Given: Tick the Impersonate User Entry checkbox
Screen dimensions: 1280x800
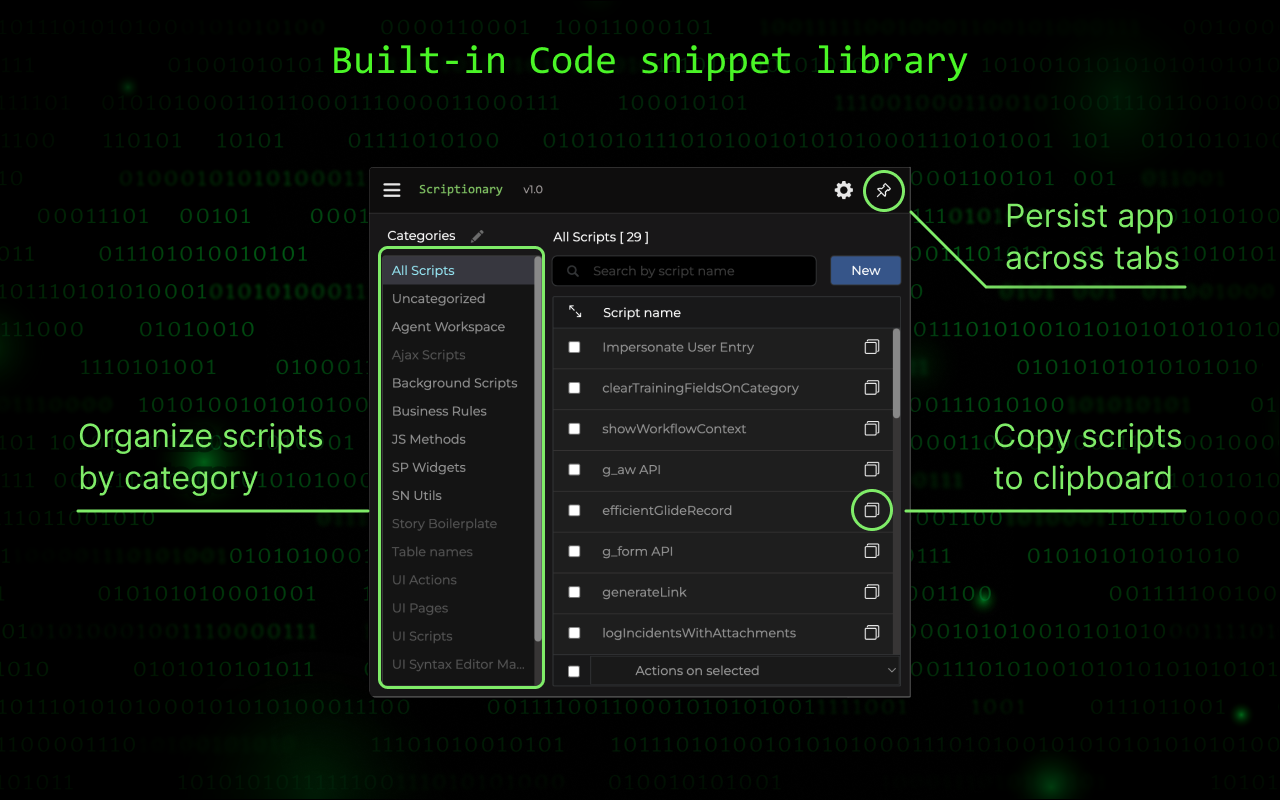Looking at the screenshot, I should coord(574,347).
